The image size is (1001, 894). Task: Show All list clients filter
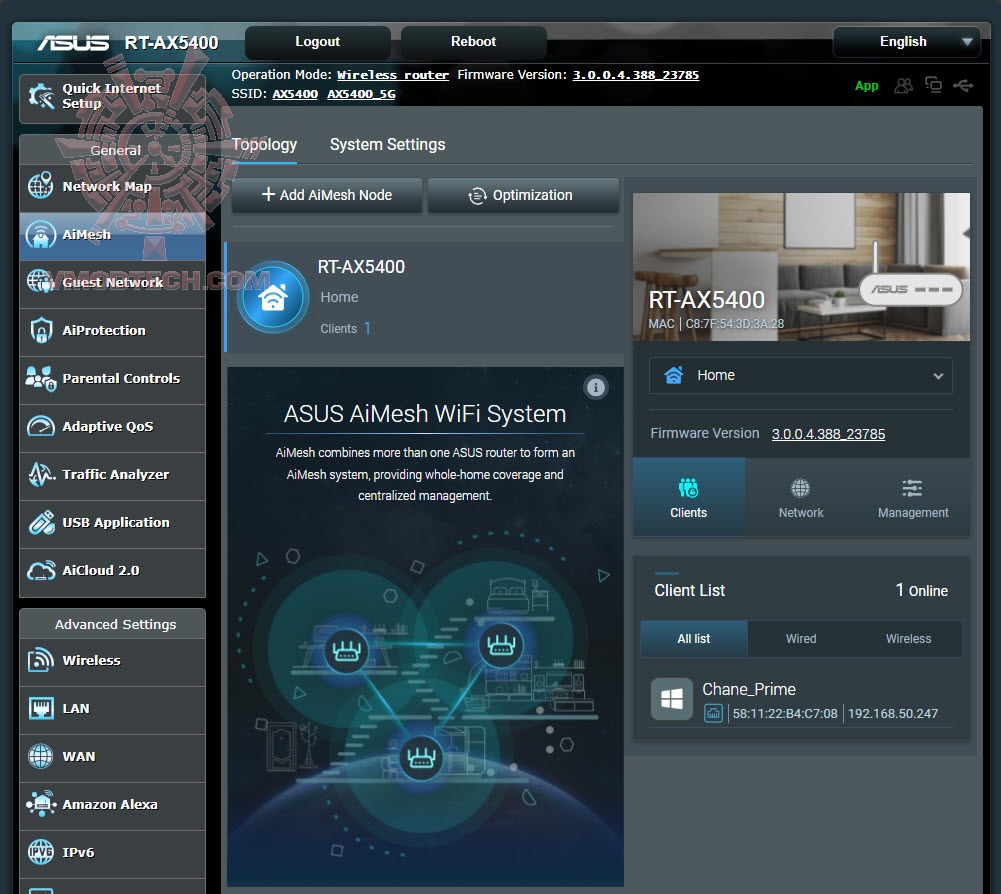pos(693,639)
